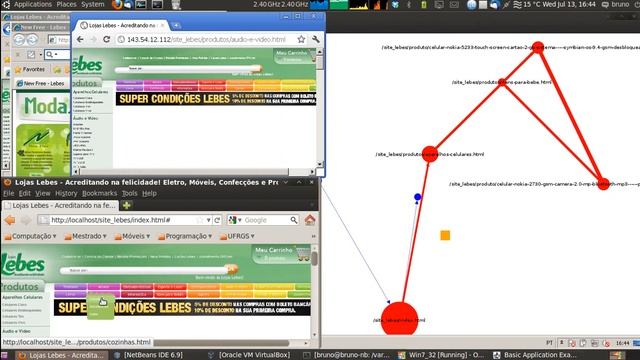Open Firefox URL history dropdown arrow
Viewport: 640px width, 360px height.
209,220
